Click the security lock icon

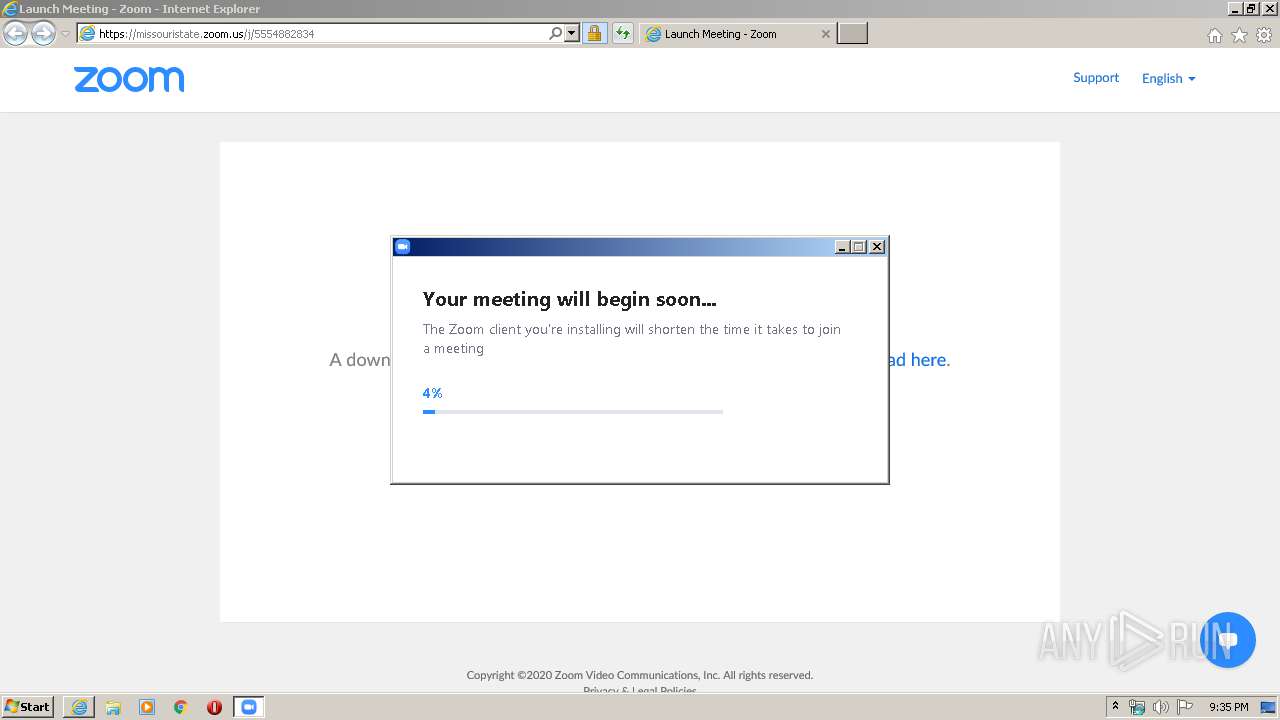tap(594, 33)
